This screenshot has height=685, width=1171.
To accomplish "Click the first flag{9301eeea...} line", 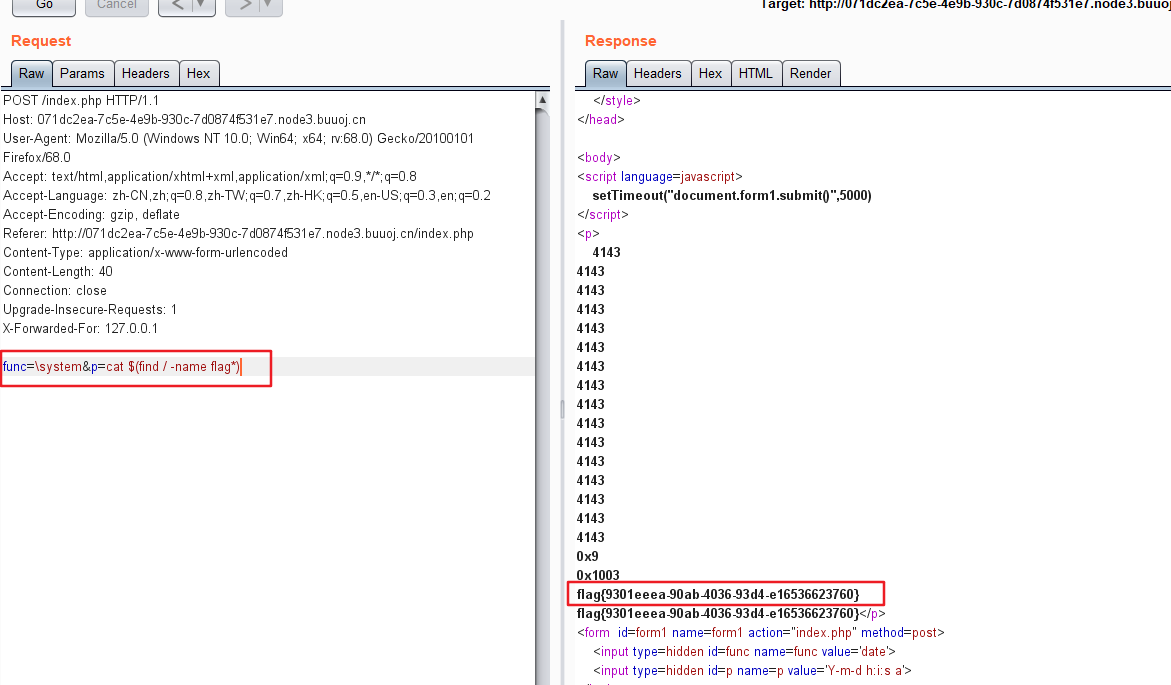I will 718,595.
